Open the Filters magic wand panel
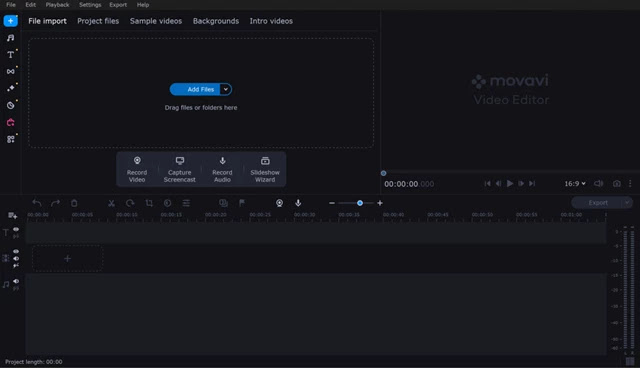This screenshot has width=640, height=368. tap(11, 88)
